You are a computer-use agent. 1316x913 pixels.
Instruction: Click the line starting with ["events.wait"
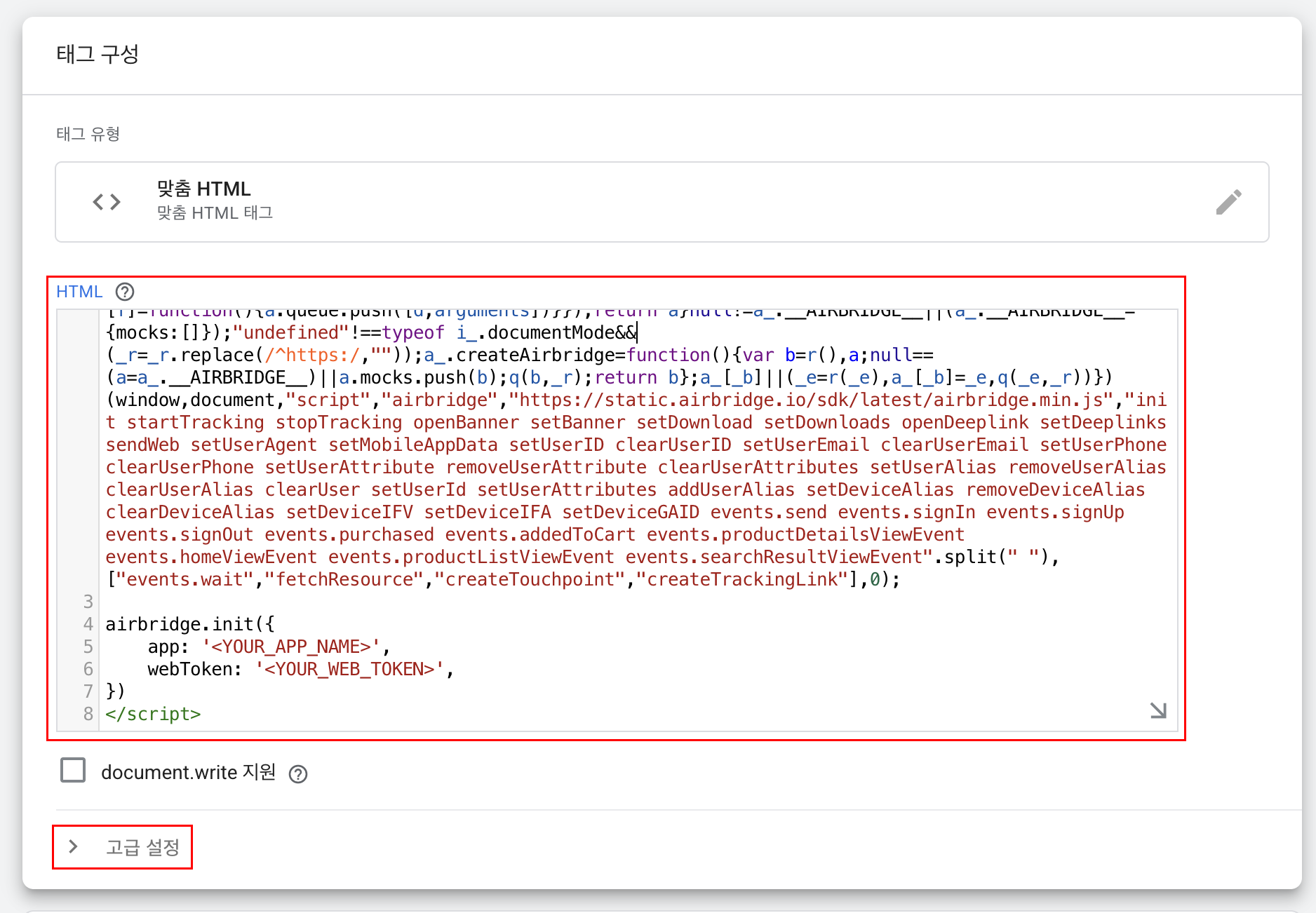click(x=503, y=579)
